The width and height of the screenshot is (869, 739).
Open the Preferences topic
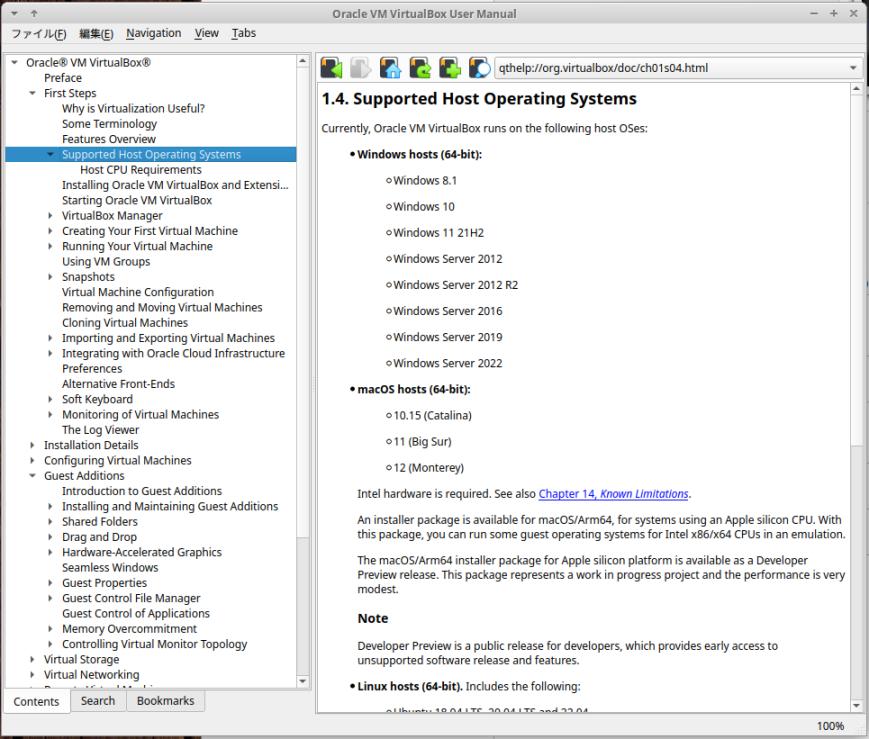coord(92,368)
